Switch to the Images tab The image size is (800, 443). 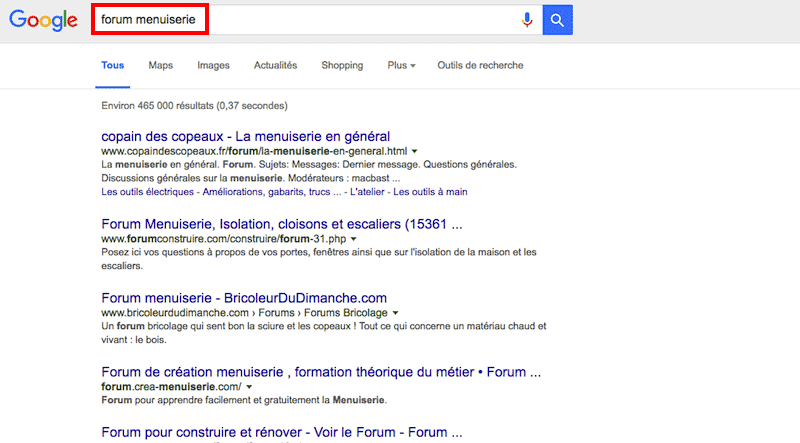click(x=213, y=66)
